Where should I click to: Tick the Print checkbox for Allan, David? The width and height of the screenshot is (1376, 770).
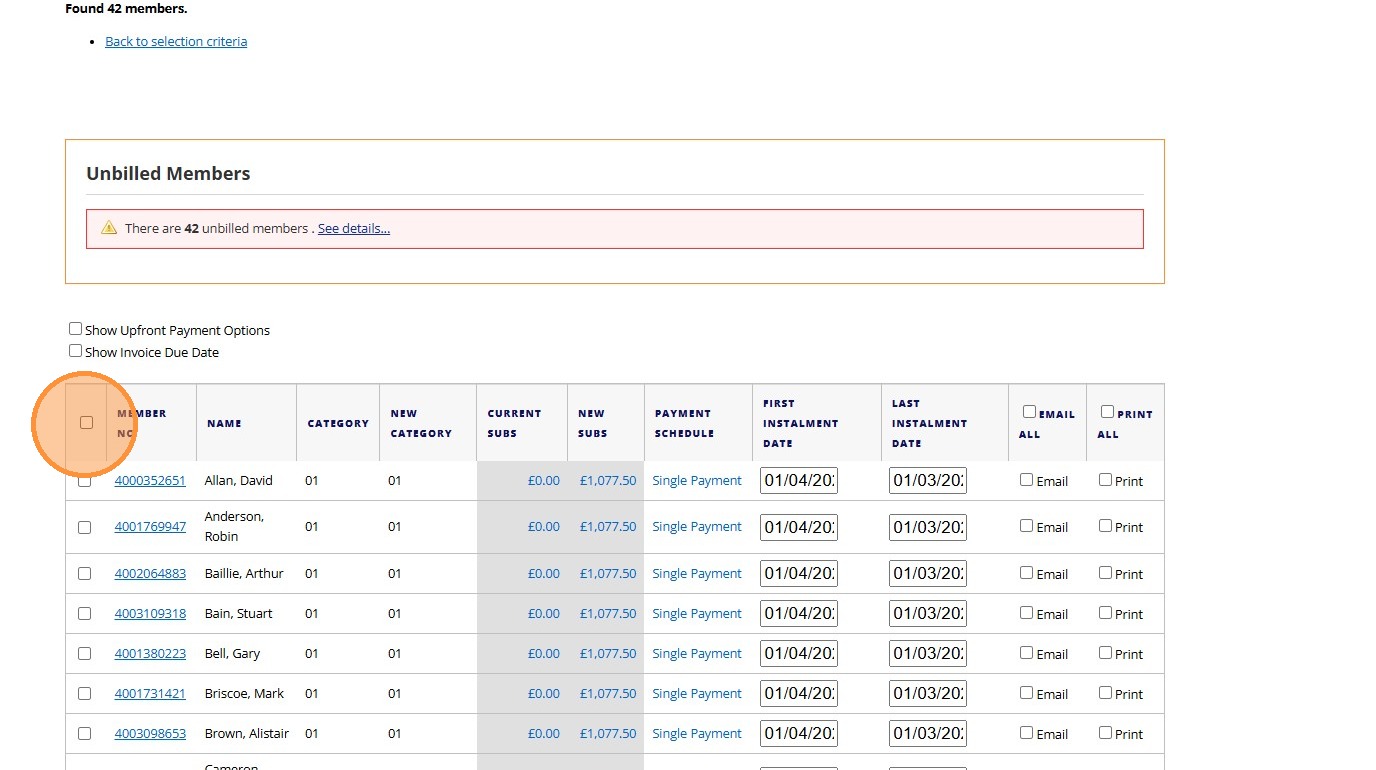(x=1105, y=480)
